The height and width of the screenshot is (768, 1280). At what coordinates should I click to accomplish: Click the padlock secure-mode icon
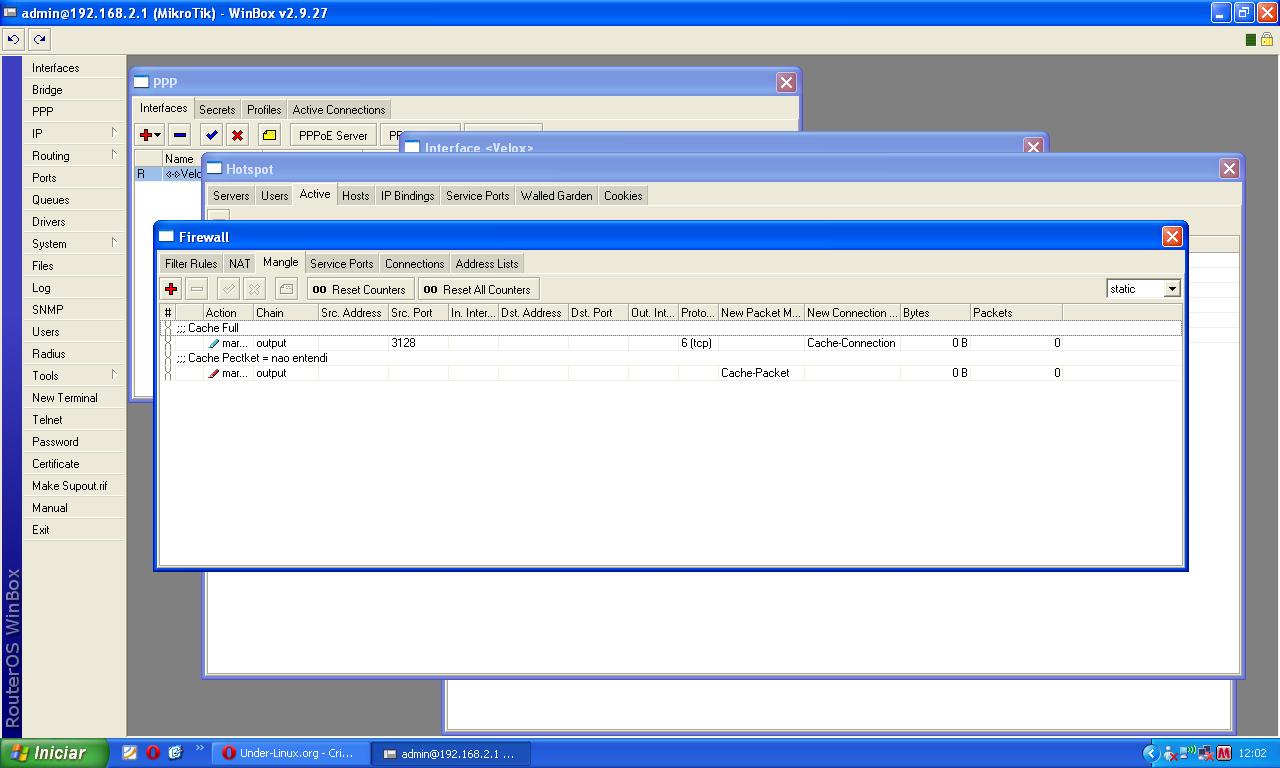pos(1267,39)
